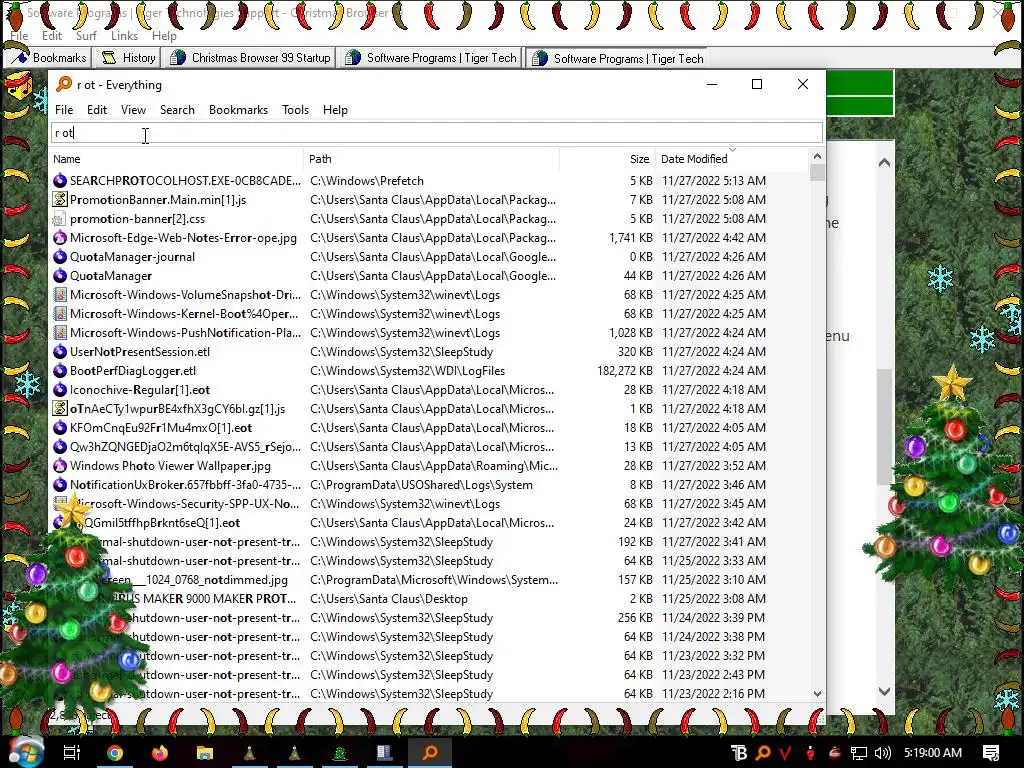Click the icon of SEARCHPROTOCOLHOST.EXE file
Screen dimensions: 1024x768
(x=60, y=180)
